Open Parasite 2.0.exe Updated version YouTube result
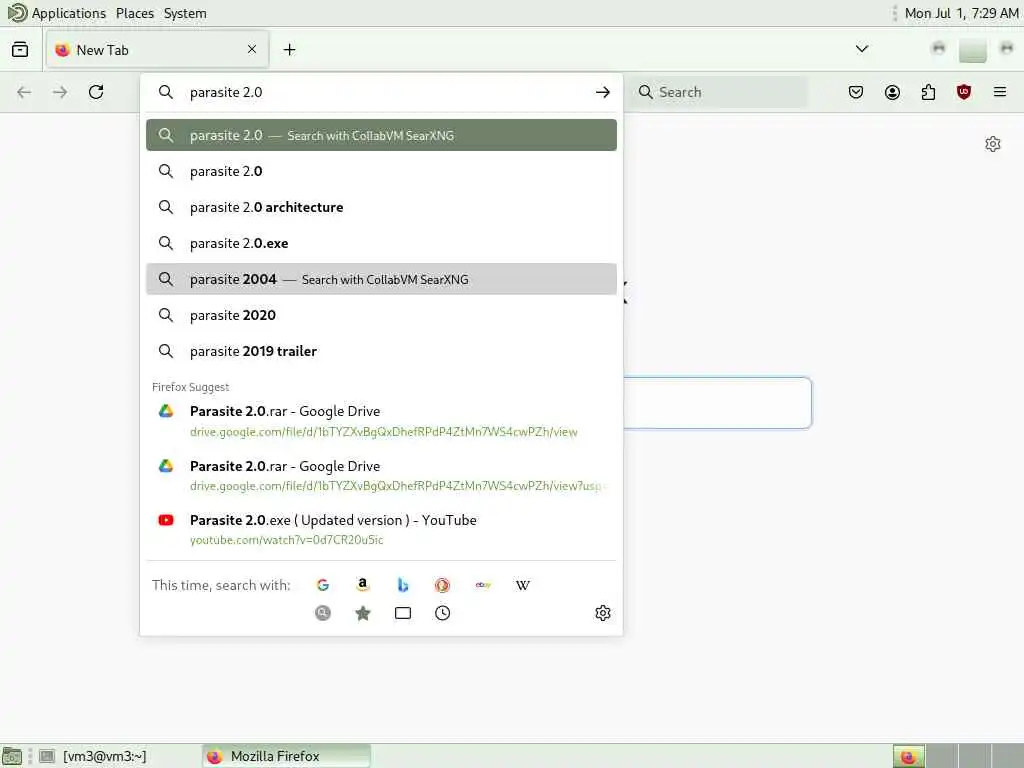Viewport: 1024px width, 768px height. click(381, 530)
